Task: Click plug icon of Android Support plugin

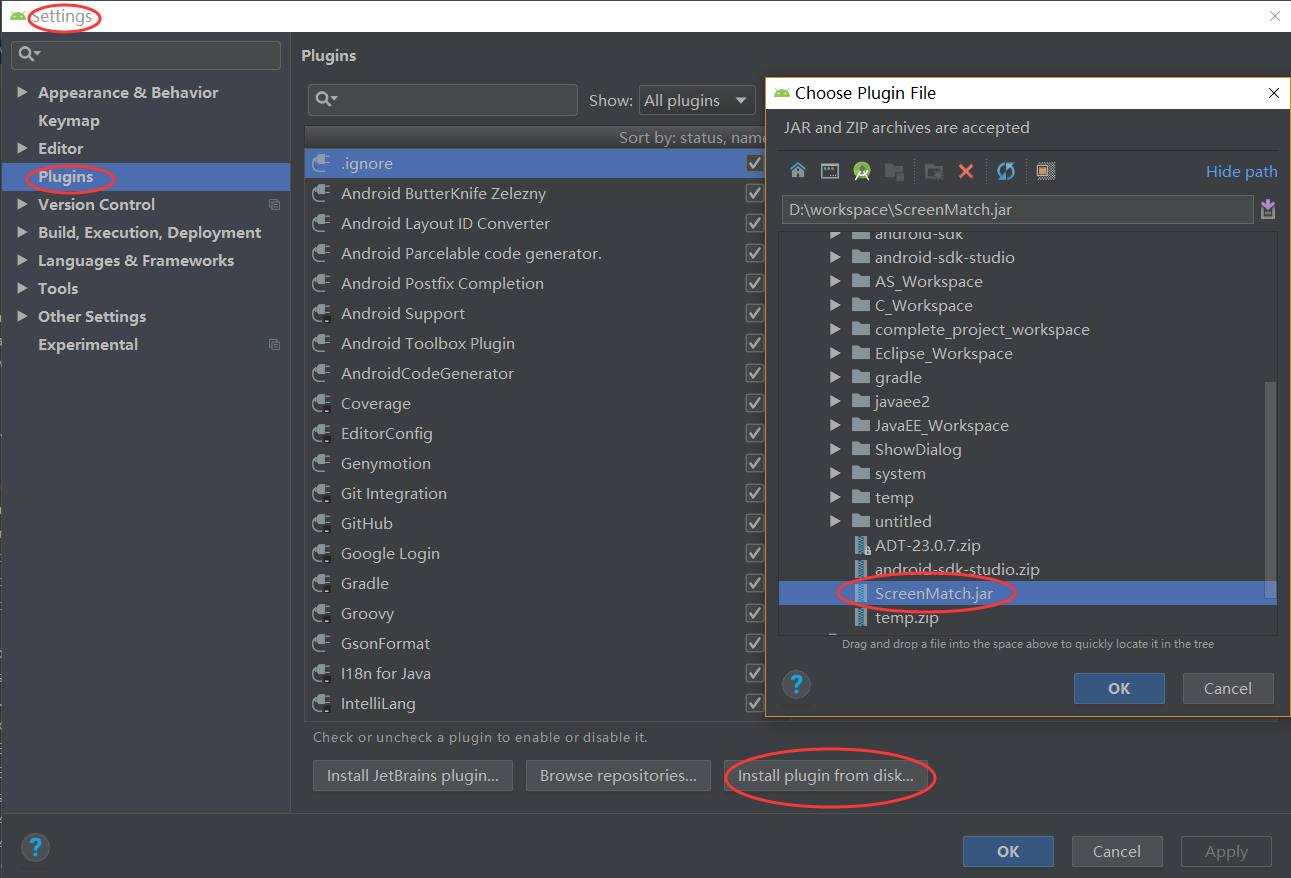Action: [x=321, y=313]
